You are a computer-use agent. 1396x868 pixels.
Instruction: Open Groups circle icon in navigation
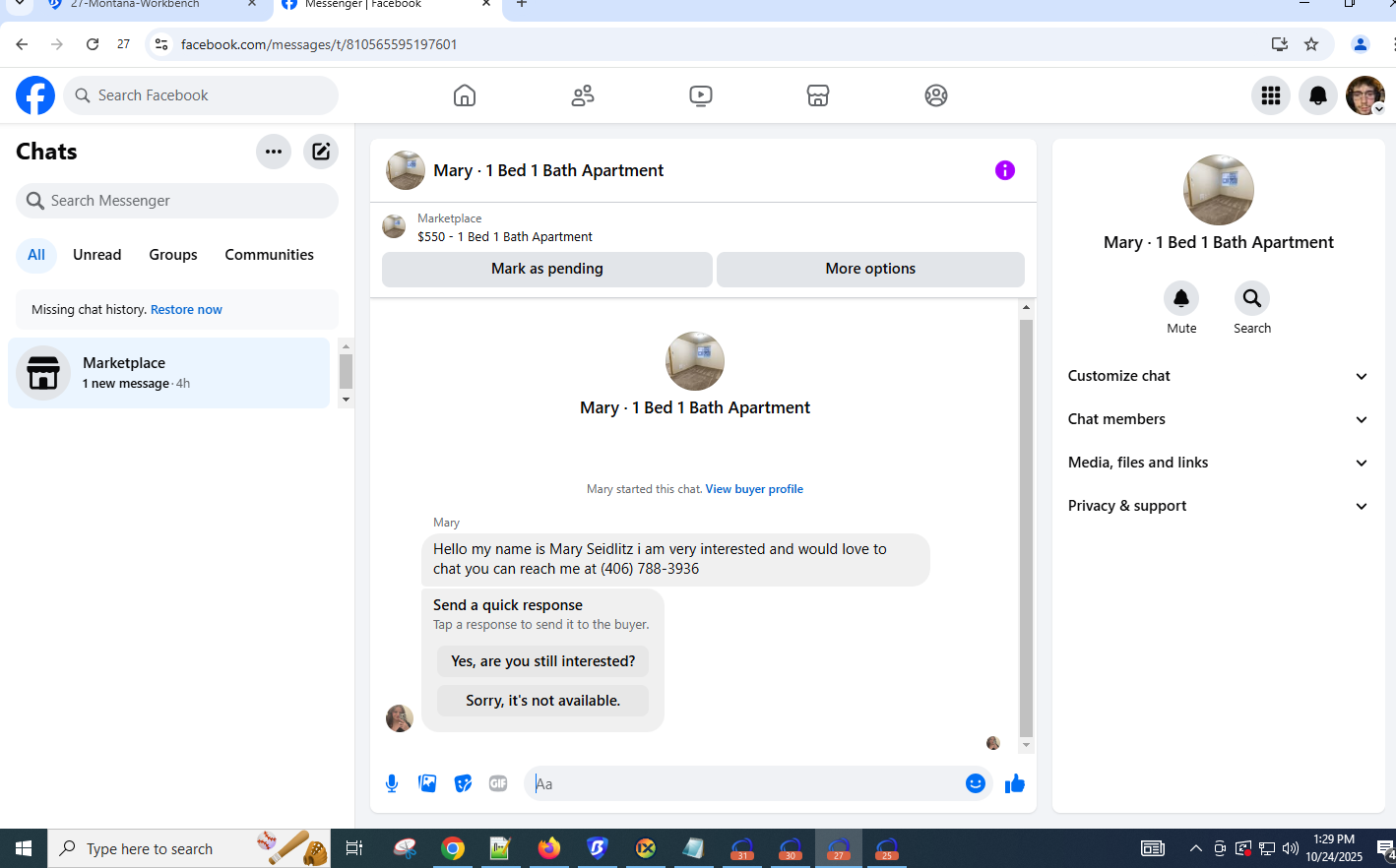[936, 95]
